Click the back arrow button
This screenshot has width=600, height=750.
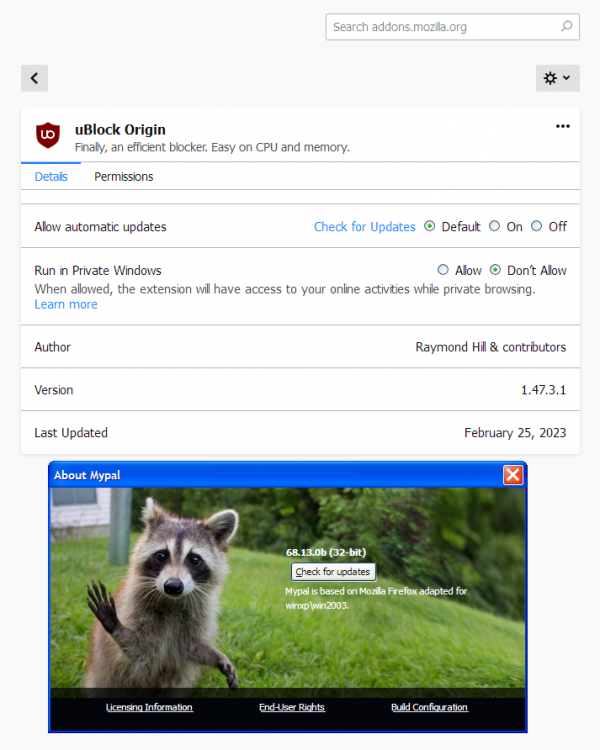point(34,78)
